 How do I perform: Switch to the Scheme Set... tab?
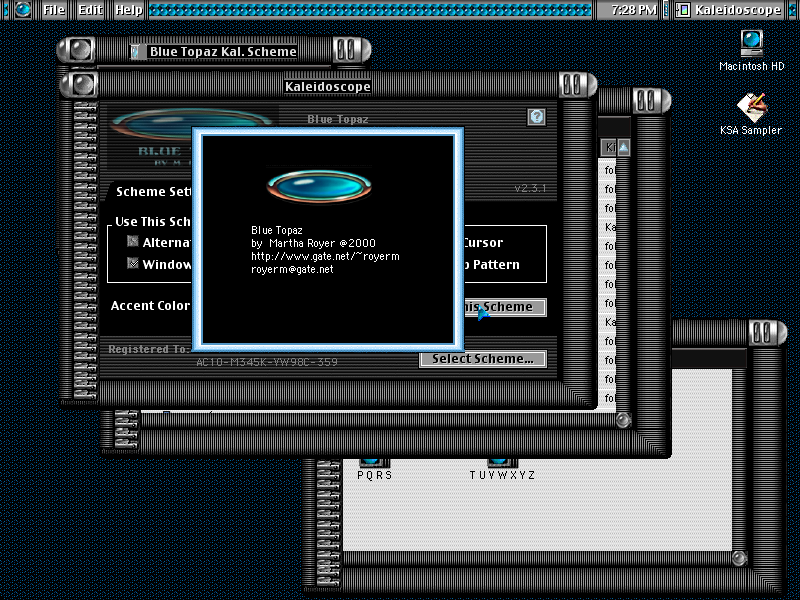pos(153,192)
